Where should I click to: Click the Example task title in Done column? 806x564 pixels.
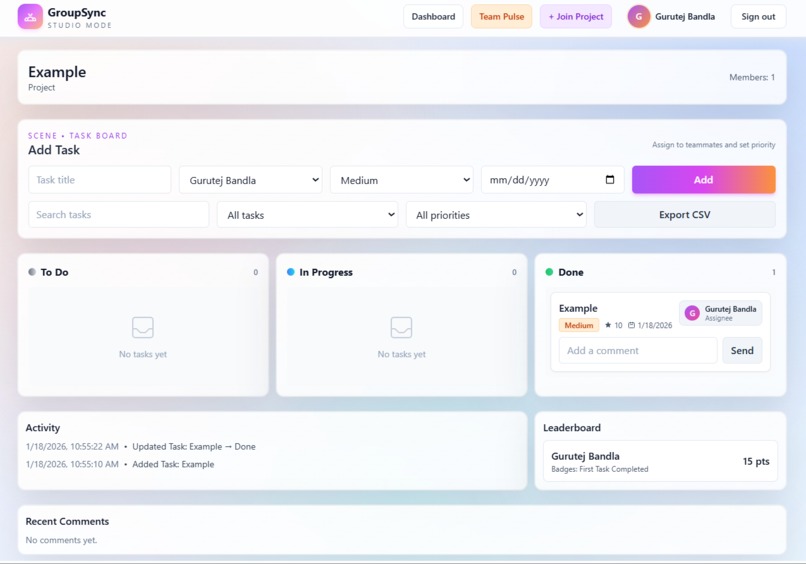coord(578,308)
